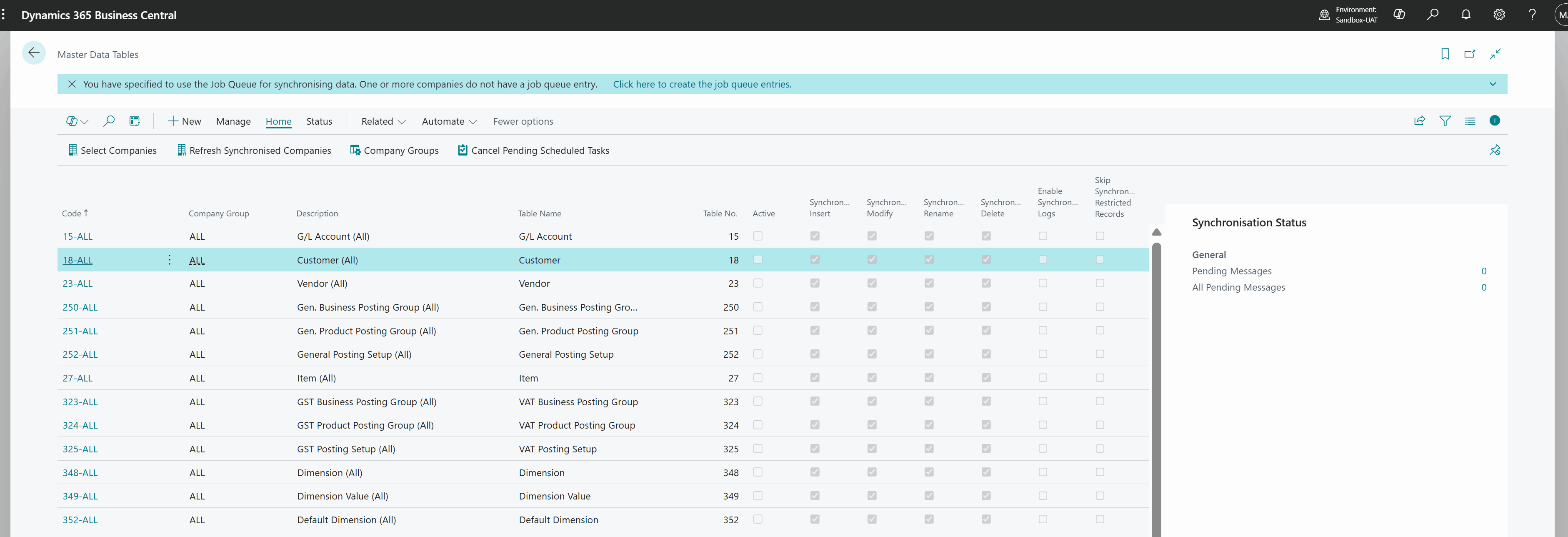Screen dimensions: 1568x537
Task: Select the Home tab
Action: click(278, 121)
